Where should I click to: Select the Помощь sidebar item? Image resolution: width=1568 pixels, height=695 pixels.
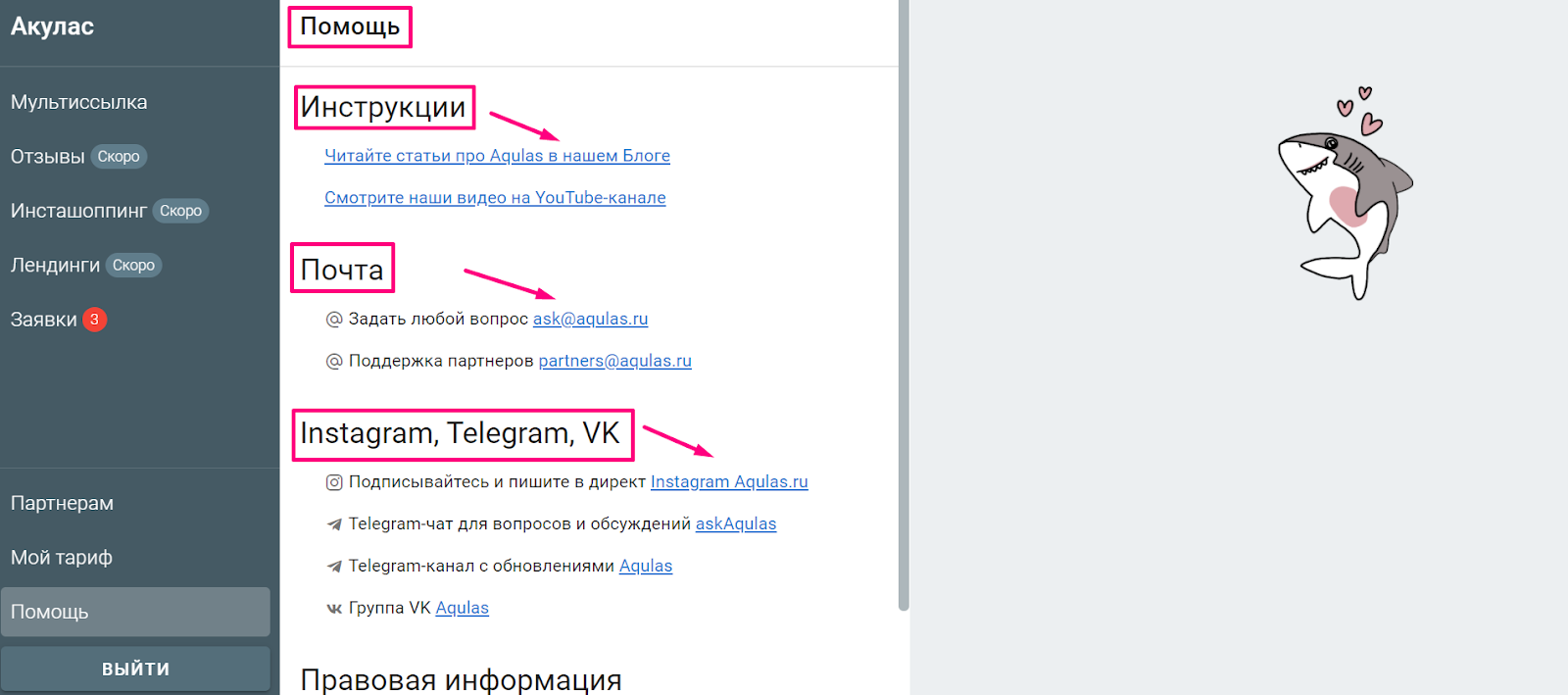coord(135,612)
